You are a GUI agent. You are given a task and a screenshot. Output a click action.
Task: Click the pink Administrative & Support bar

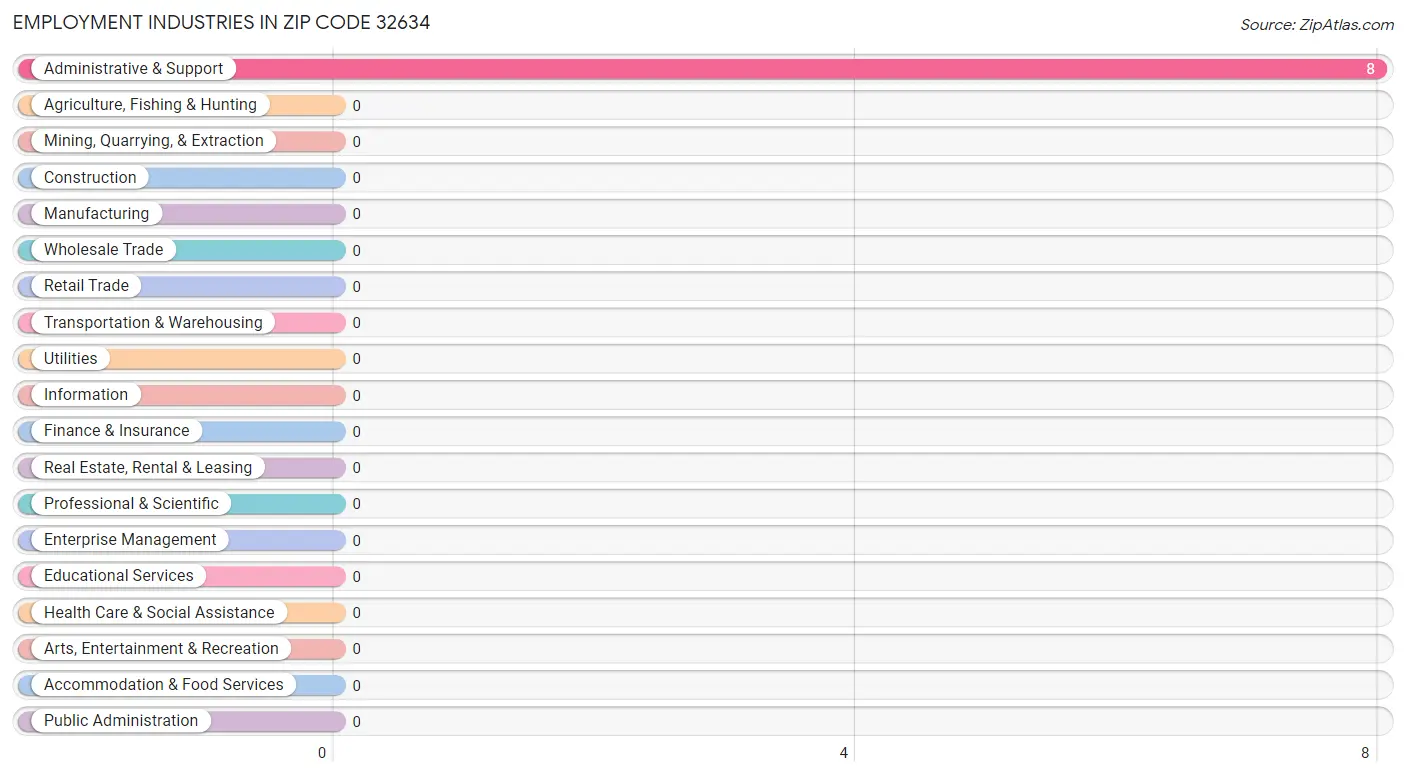click(703, 69)
